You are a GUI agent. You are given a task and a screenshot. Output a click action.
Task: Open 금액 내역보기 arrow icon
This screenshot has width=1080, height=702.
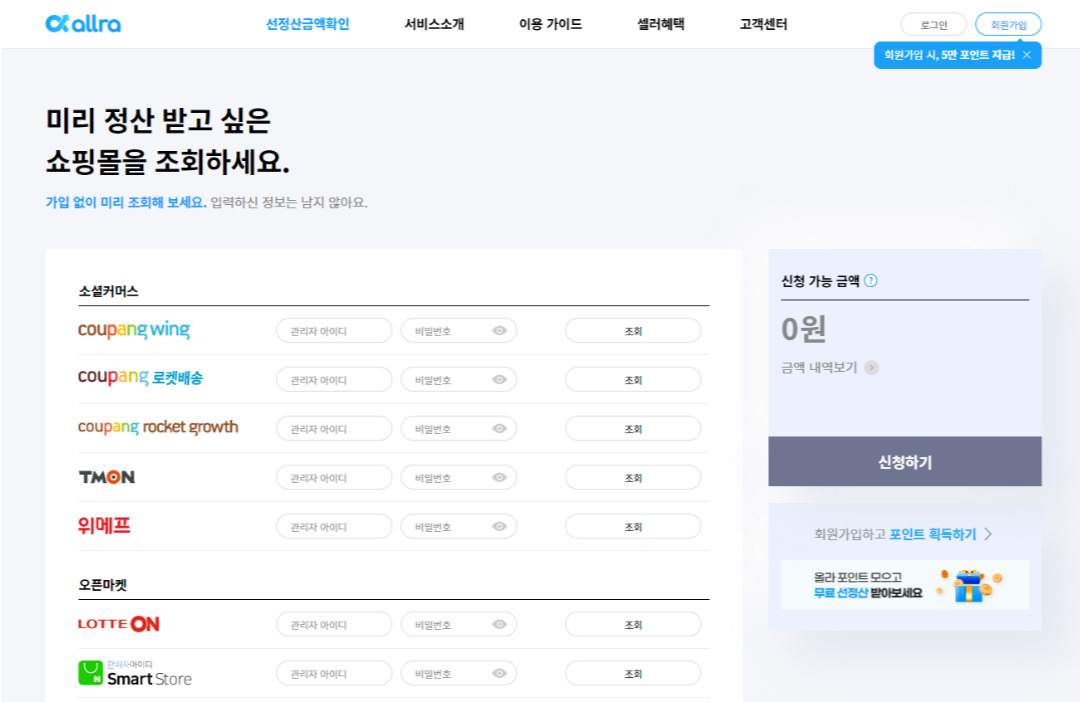pyautogui.click(x=871, y=368)
